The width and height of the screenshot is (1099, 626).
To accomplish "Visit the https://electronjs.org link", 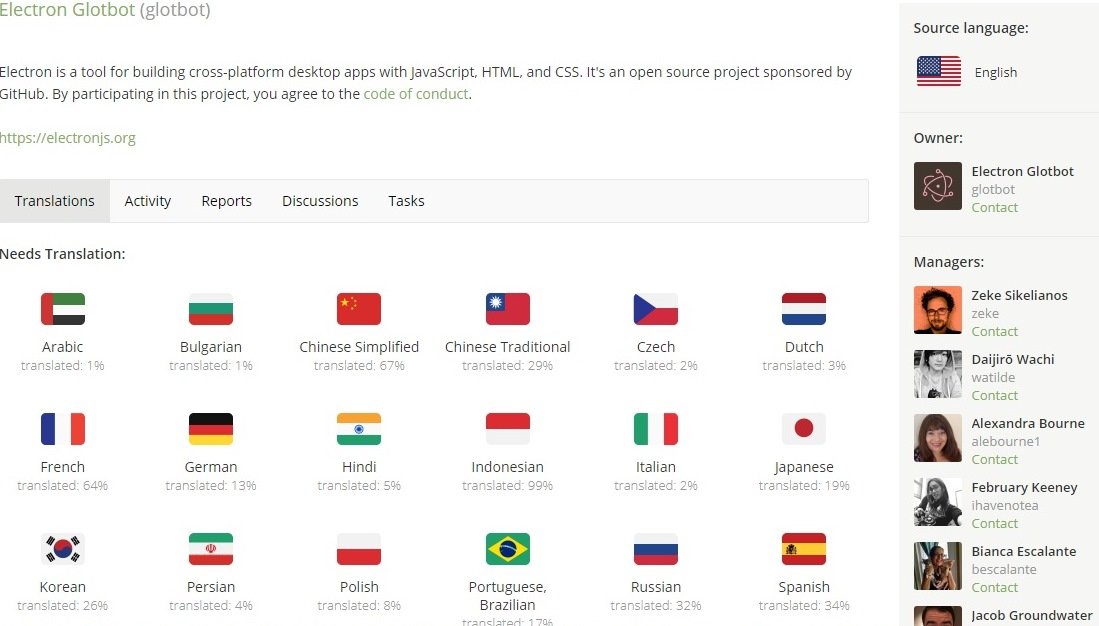I will pos(68,138).
